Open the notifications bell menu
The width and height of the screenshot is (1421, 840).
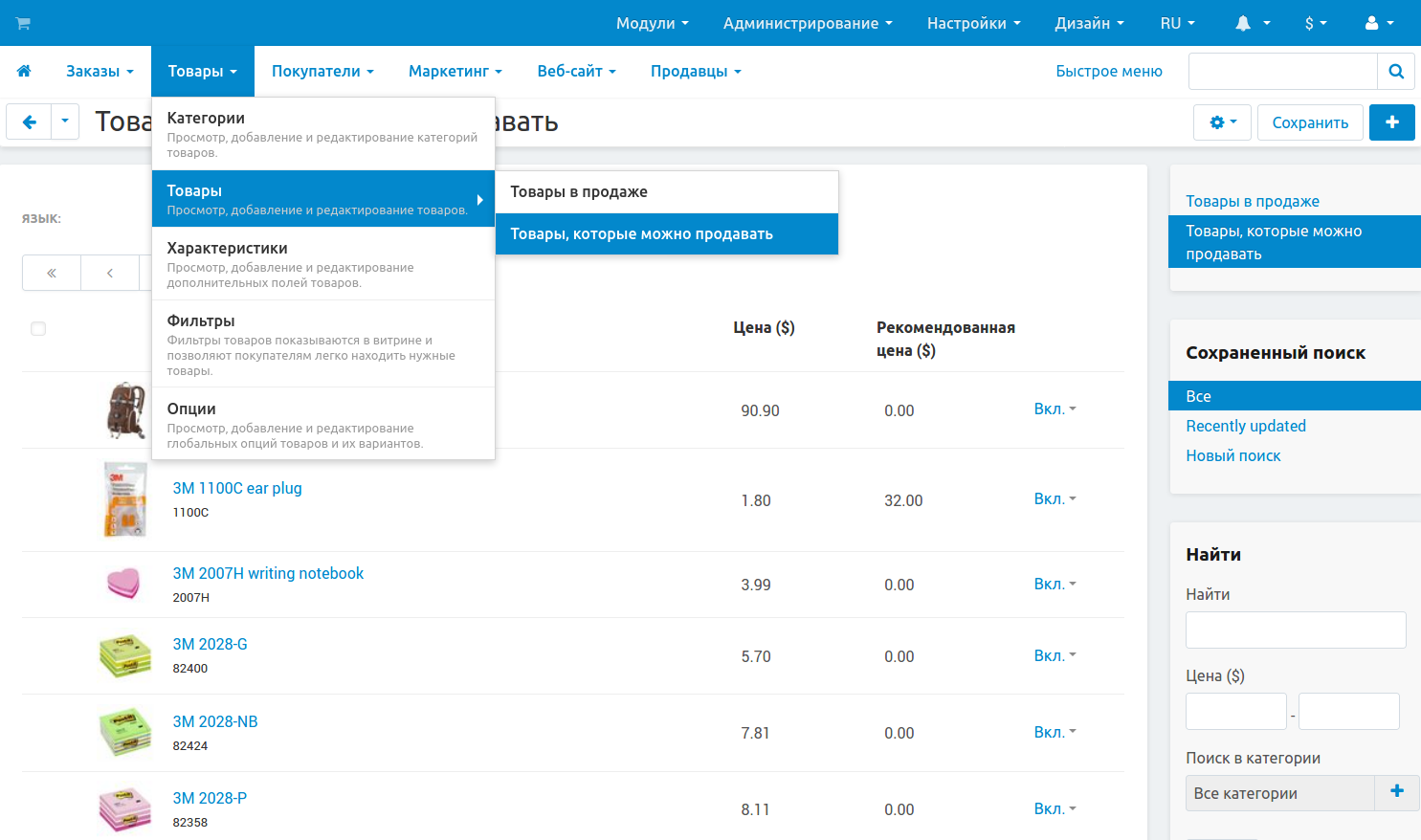[1252, 23]
